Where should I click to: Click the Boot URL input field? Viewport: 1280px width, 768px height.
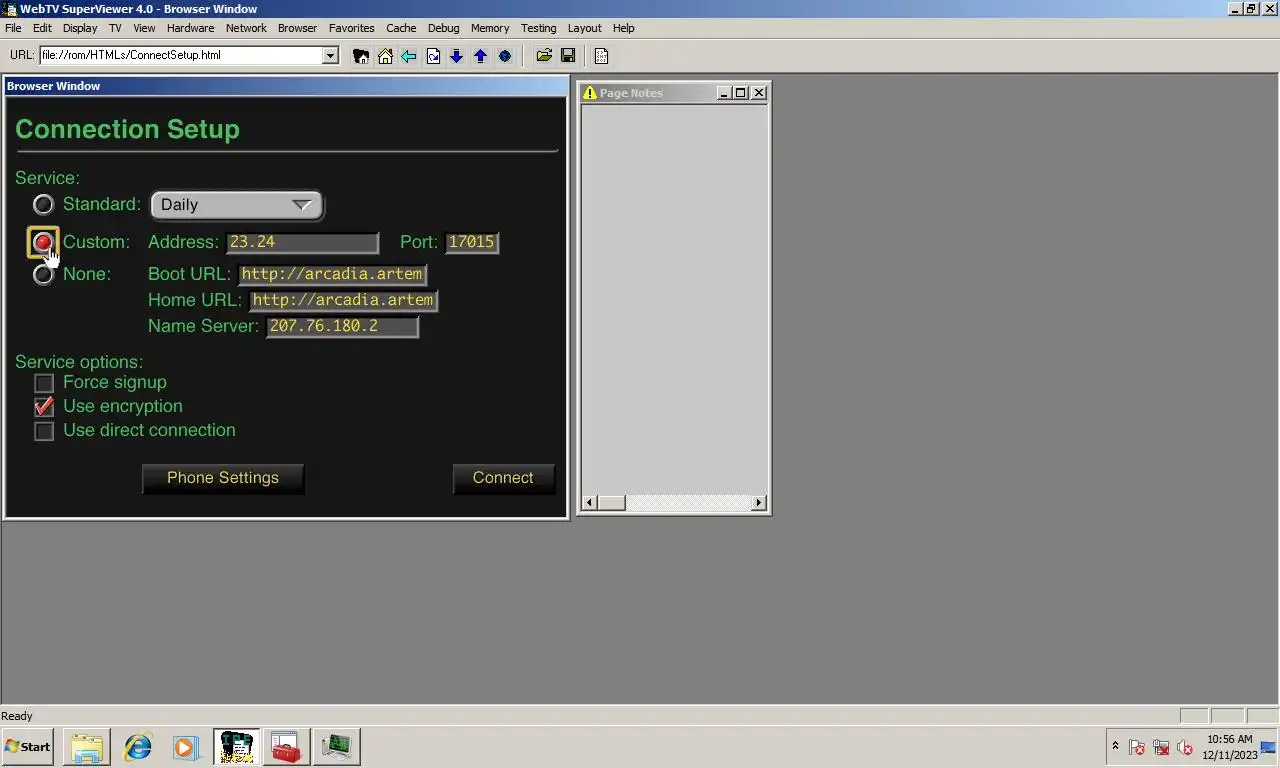332,274
